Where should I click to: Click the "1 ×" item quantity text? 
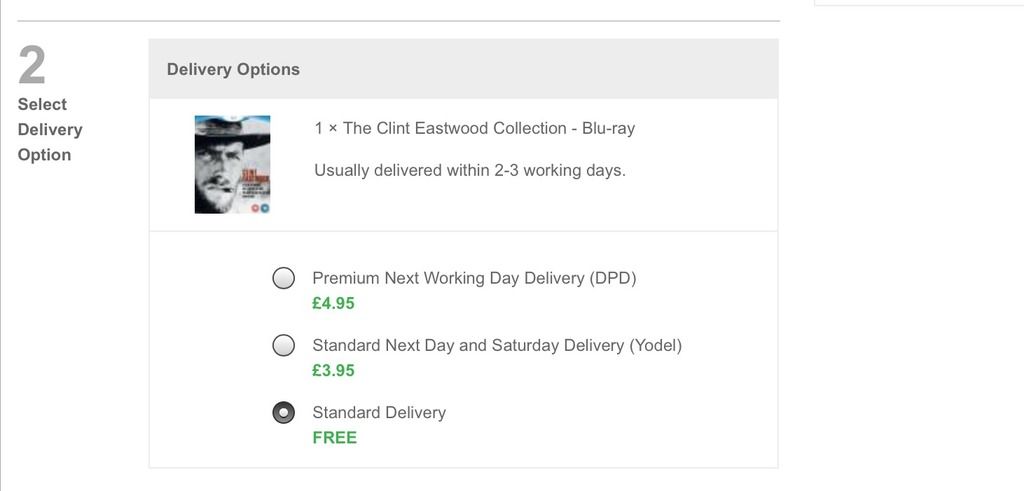(326, 128)
